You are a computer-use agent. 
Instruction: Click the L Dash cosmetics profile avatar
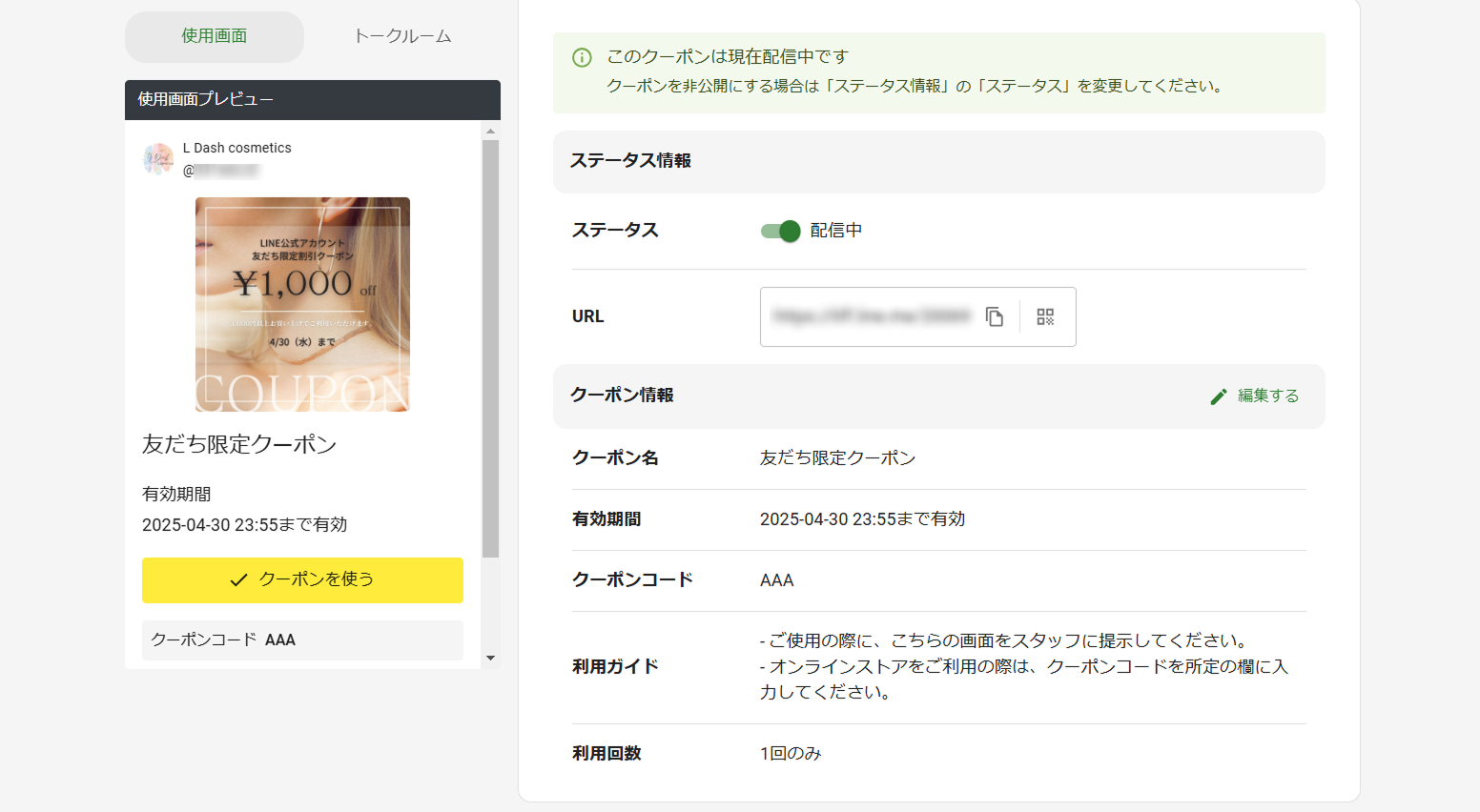point(157,159)
